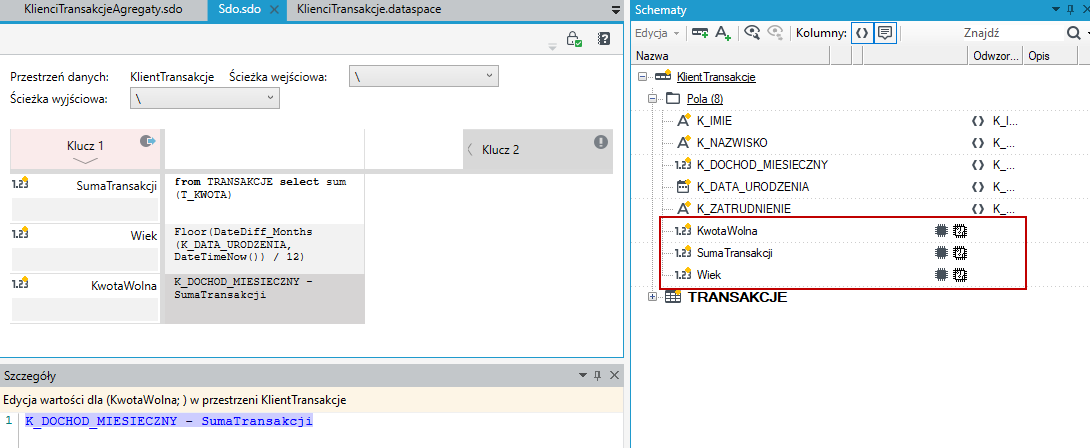Close the Sdo.sdo tab
This screenshot has height=448, width=1090.
pyautogui.click(x=274, y=10)
